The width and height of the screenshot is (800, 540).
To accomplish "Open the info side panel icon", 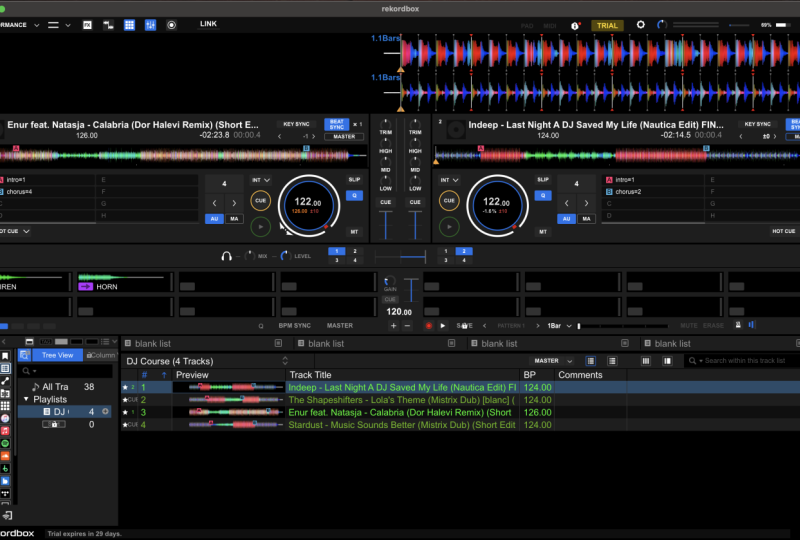I will (x=667, y=361).
